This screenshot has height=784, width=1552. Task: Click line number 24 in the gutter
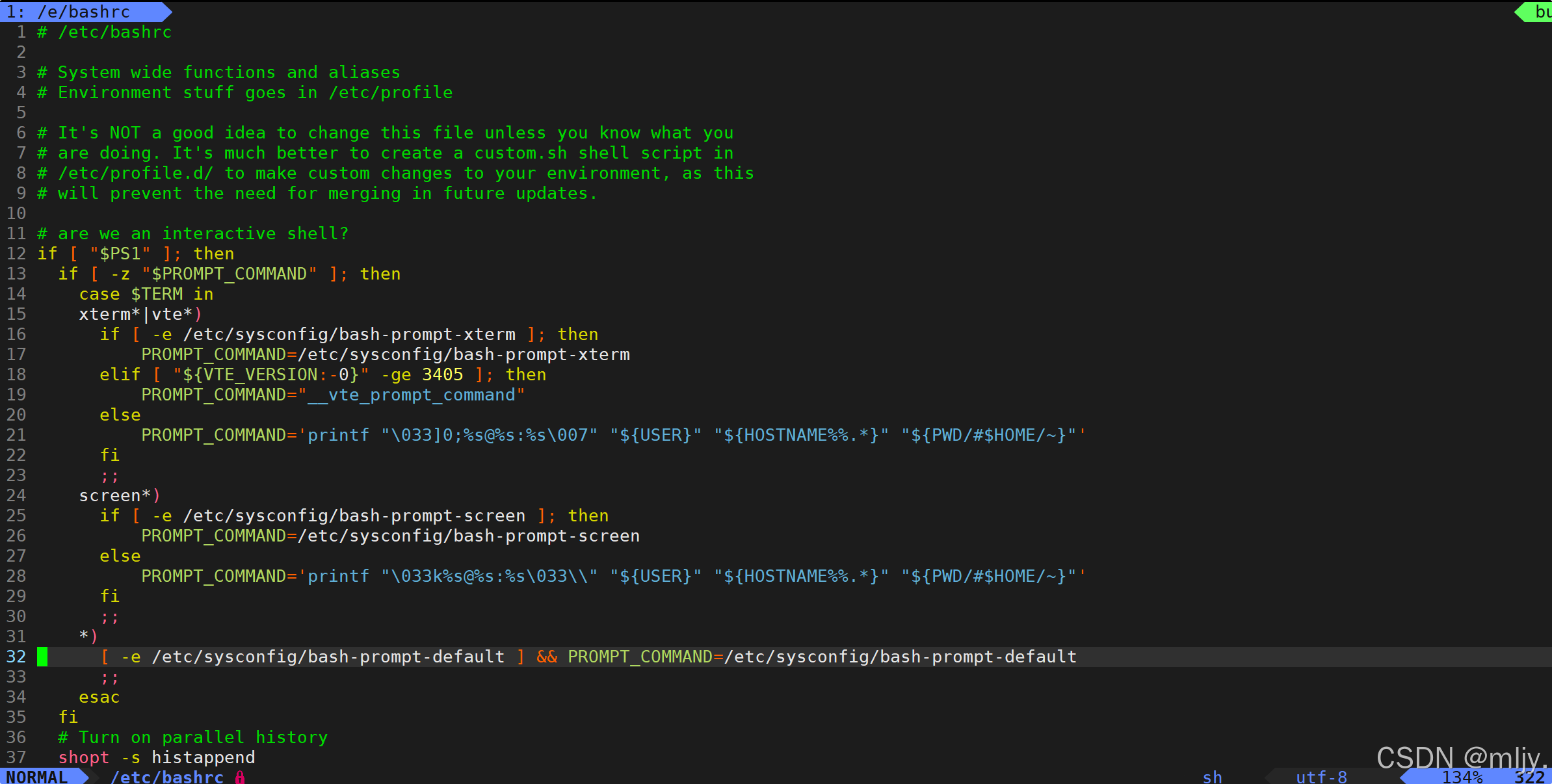[16, 495]
